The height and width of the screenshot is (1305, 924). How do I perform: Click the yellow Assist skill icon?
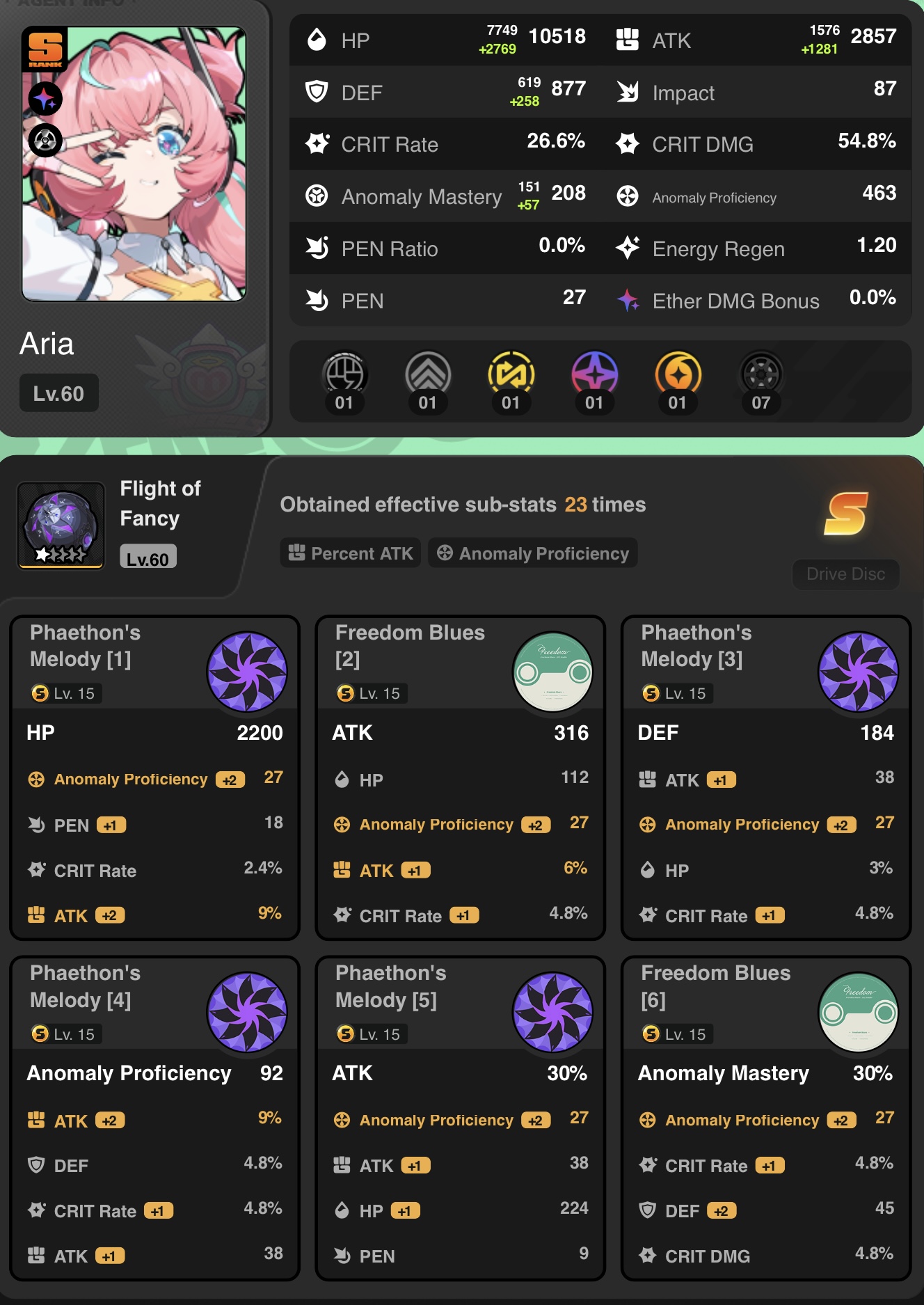pos(511,375)
